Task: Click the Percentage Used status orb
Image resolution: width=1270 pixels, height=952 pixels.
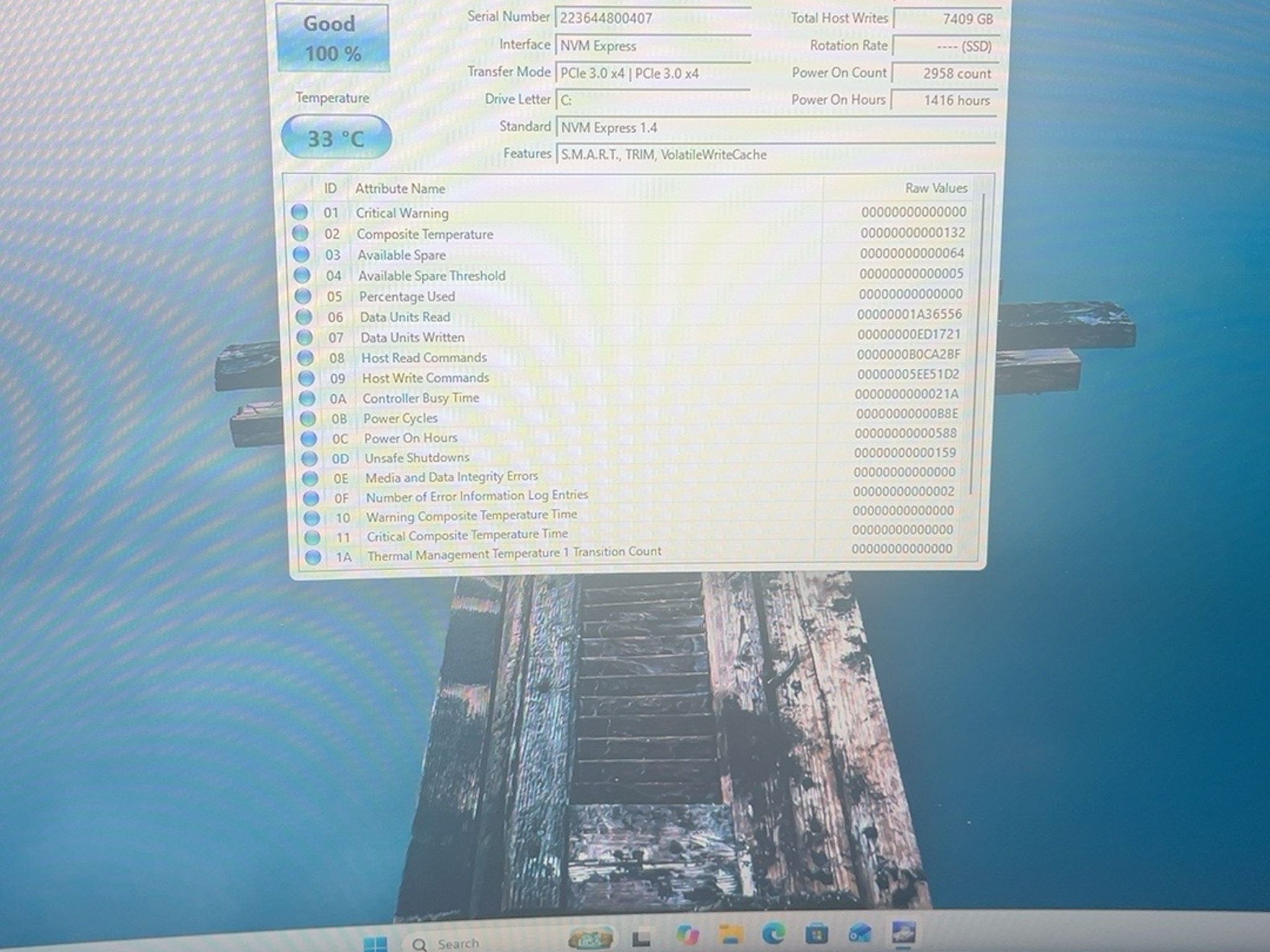Action: click(303, 296)
